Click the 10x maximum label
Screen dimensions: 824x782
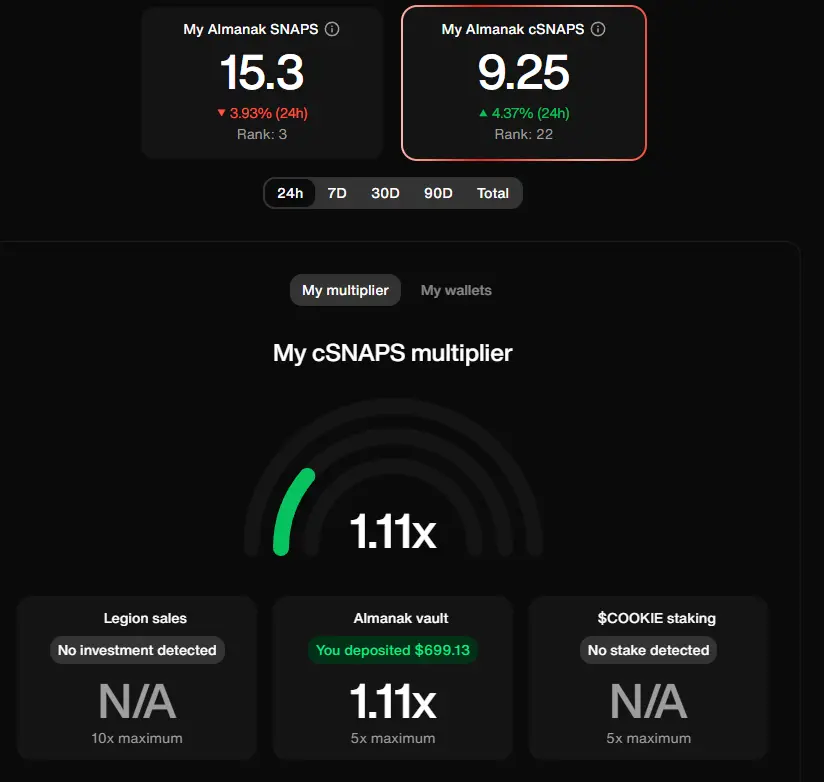click(x=137, y=738)
